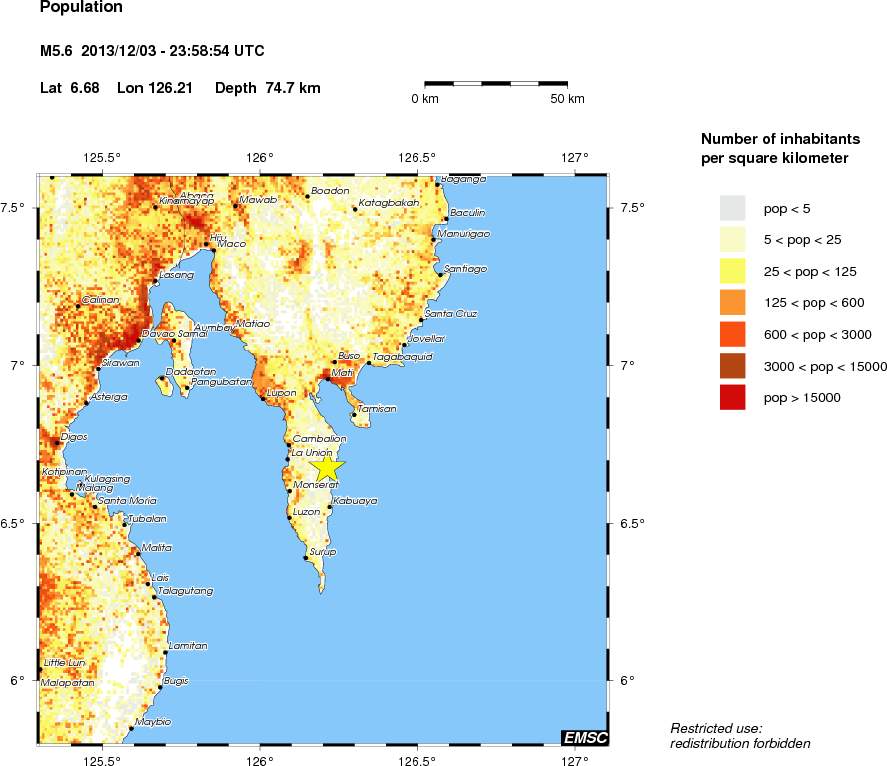Click the 'Digos' town label
The height and width of the screenshot is (766, 887).
[x=74, y=437]
